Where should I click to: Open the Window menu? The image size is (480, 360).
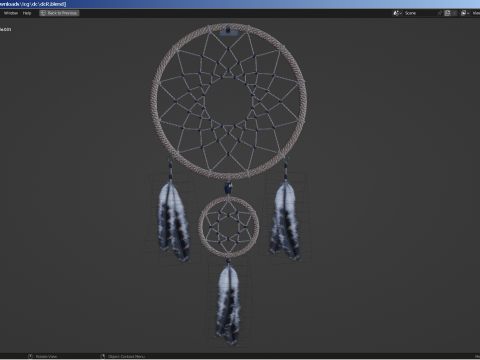(x=11, y=13)
